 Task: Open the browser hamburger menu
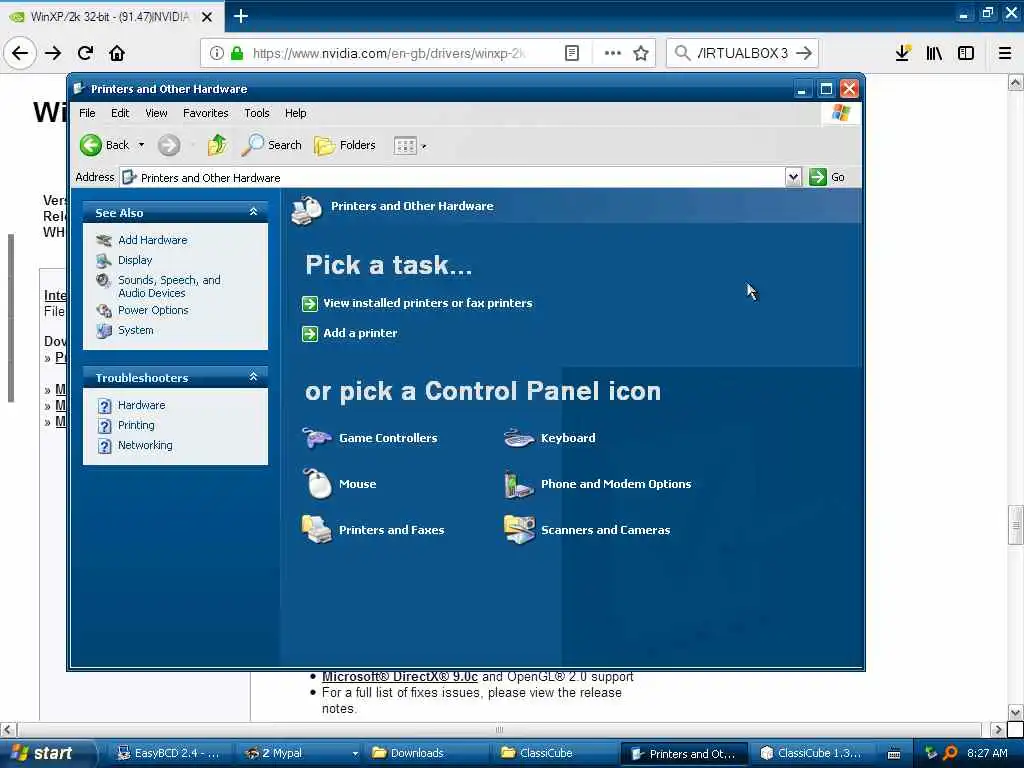pos(1005,53)
